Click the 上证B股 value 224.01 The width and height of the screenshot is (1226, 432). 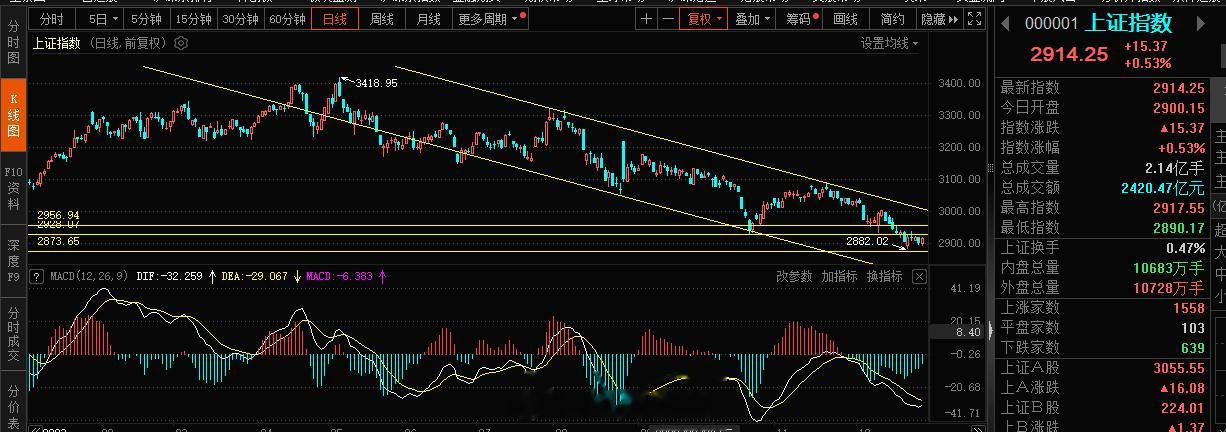tap(1181, 407)
